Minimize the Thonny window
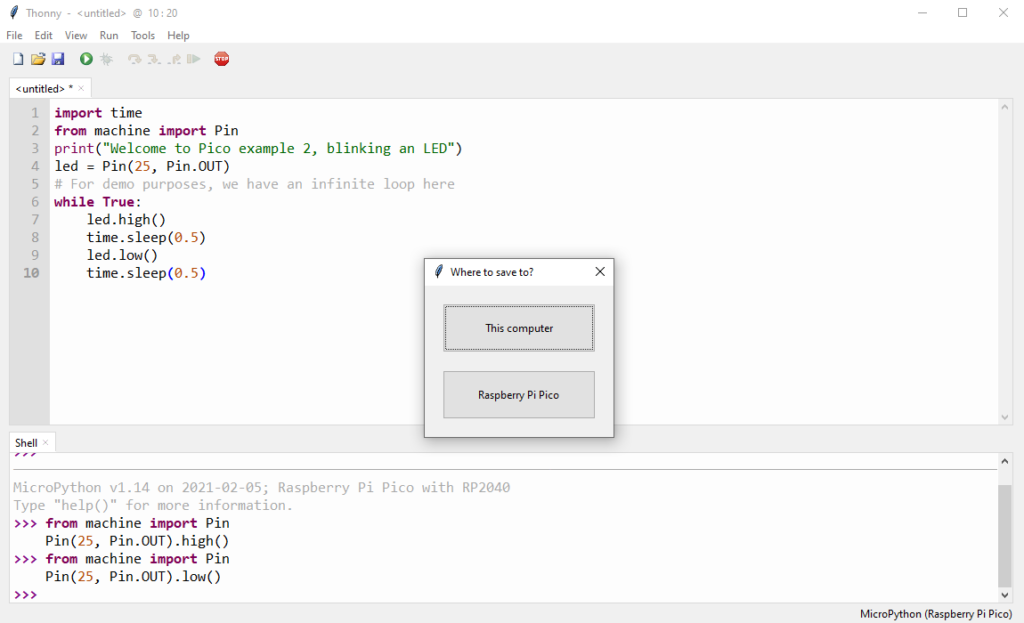Image resolution: width=1024 pixels, height=623 pixels. (922, 12)
